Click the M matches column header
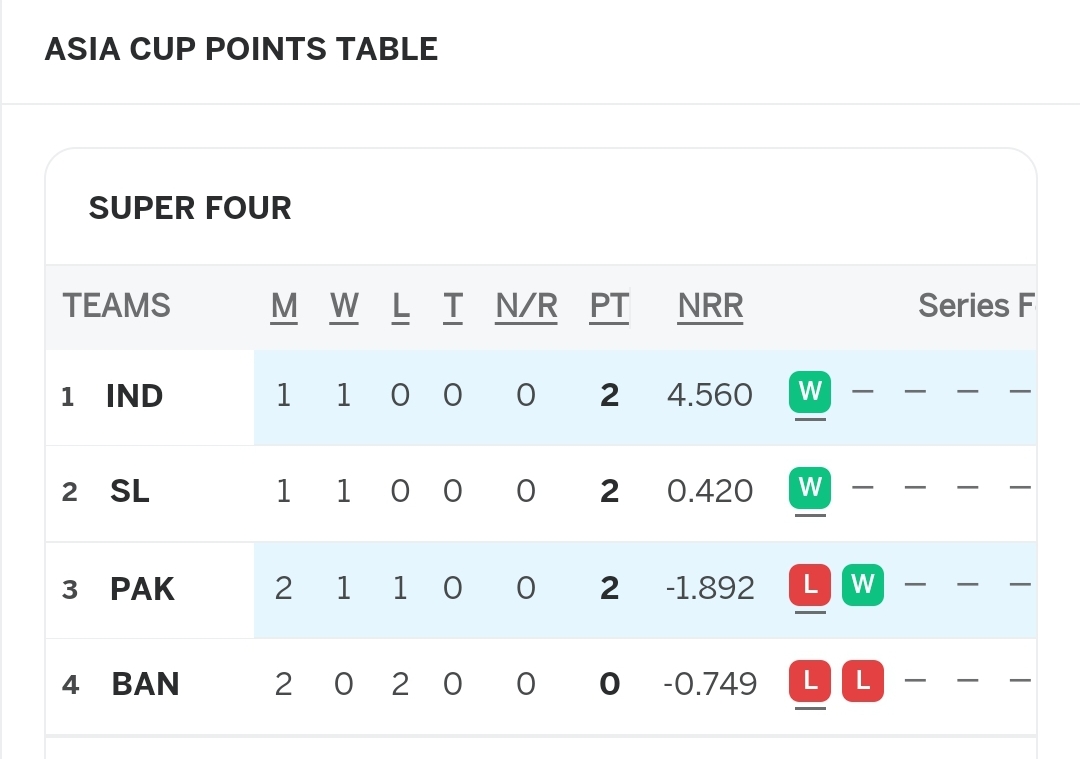Screen dimensions: 1080x759 tap(284, 306)
